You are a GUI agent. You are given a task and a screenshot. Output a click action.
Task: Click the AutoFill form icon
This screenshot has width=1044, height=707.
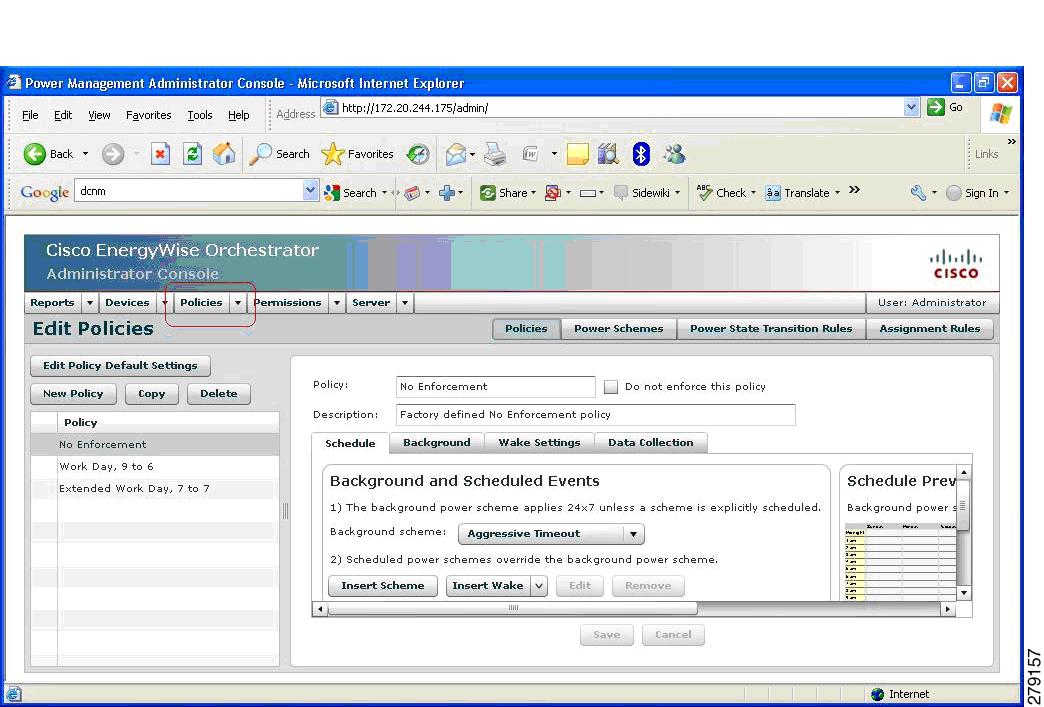pyautogui.click(x=587, y=194)
